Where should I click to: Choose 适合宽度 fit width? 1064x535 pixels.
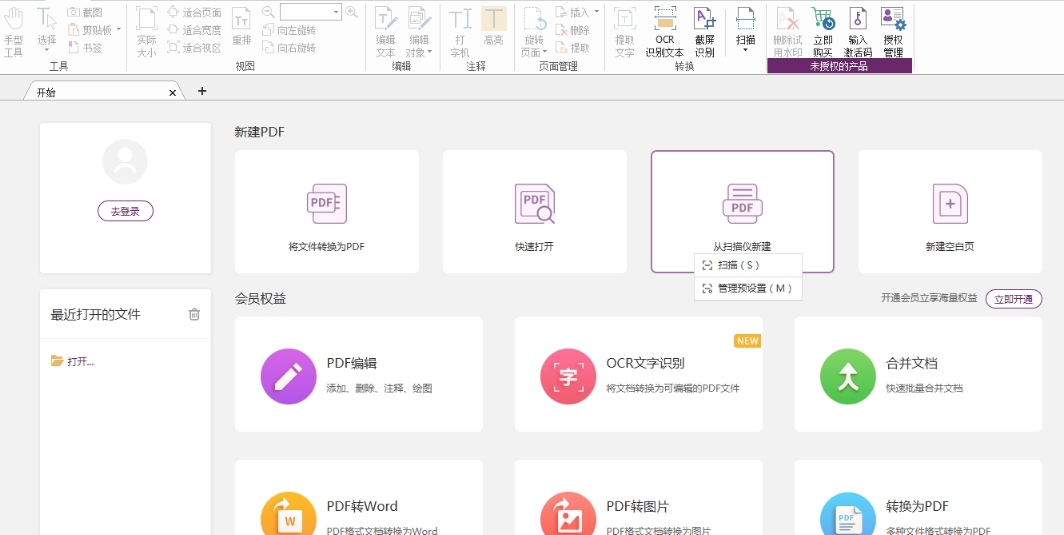tap(194, 30)
